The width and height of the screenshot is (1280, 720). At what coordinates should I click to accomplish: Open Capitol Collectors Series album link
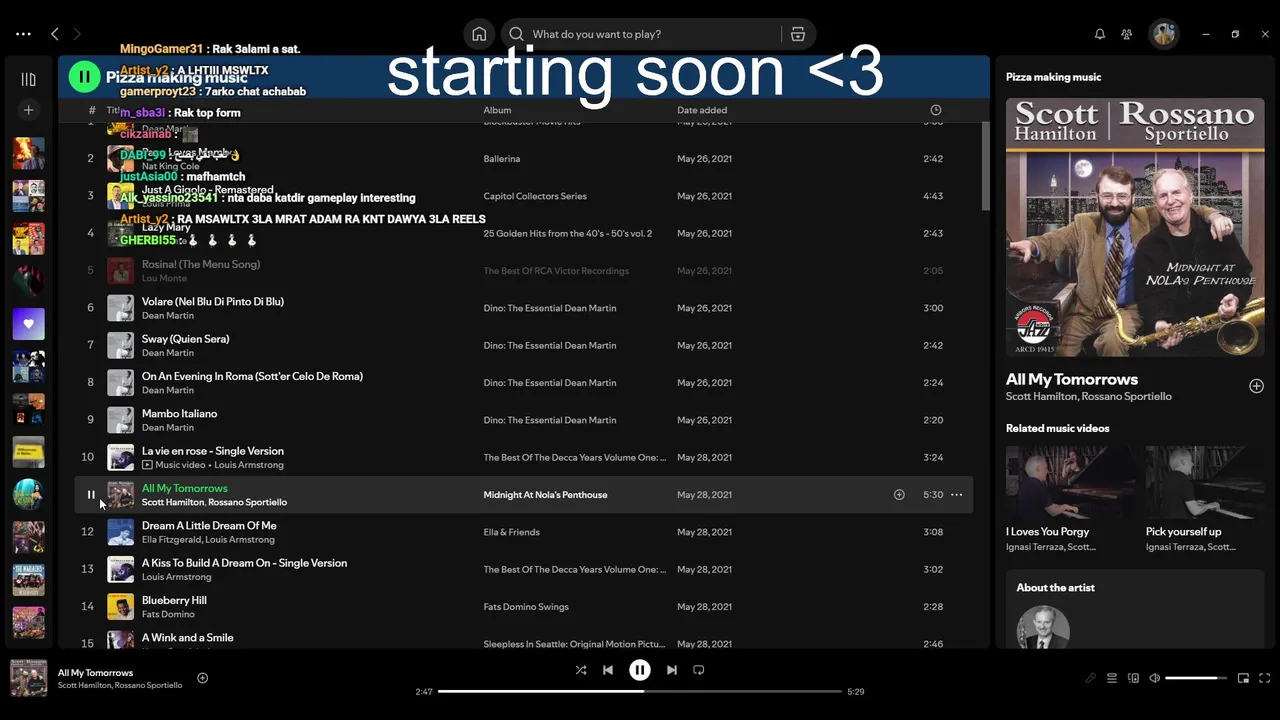(x=535, y=196)
